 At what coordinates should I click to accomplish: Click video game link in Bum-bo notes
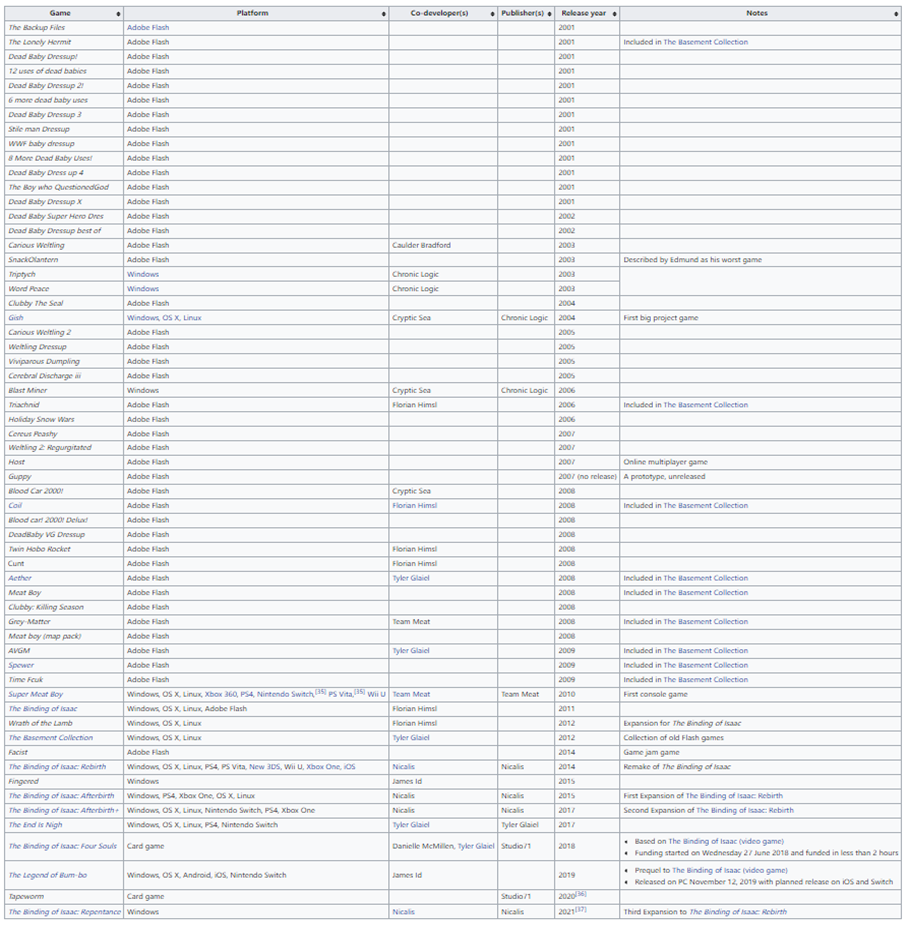(730, 871)
